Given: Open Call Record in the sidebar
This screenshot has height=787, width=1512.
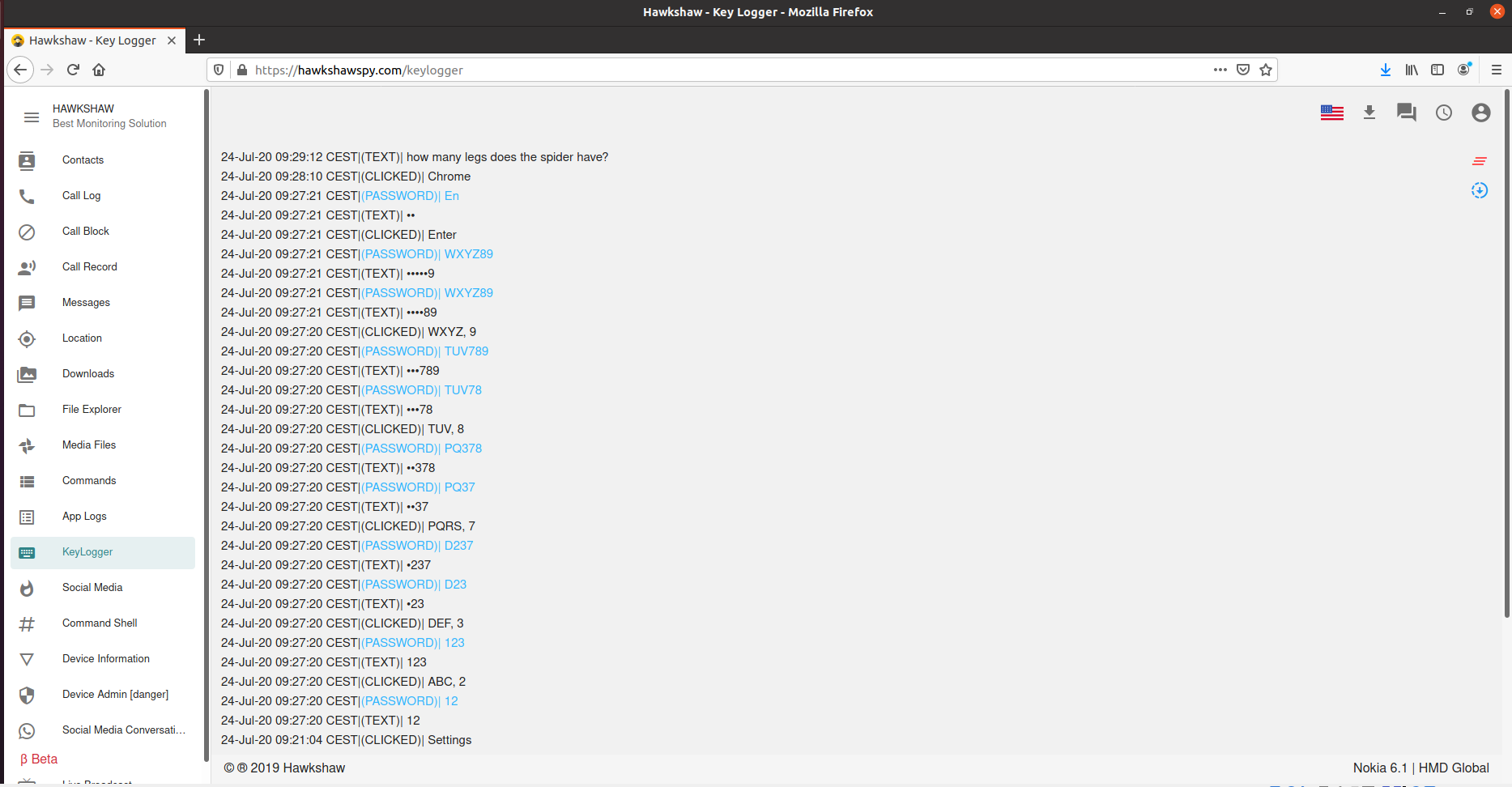Looking at the screenshot, I should click(x=103, y=267).
